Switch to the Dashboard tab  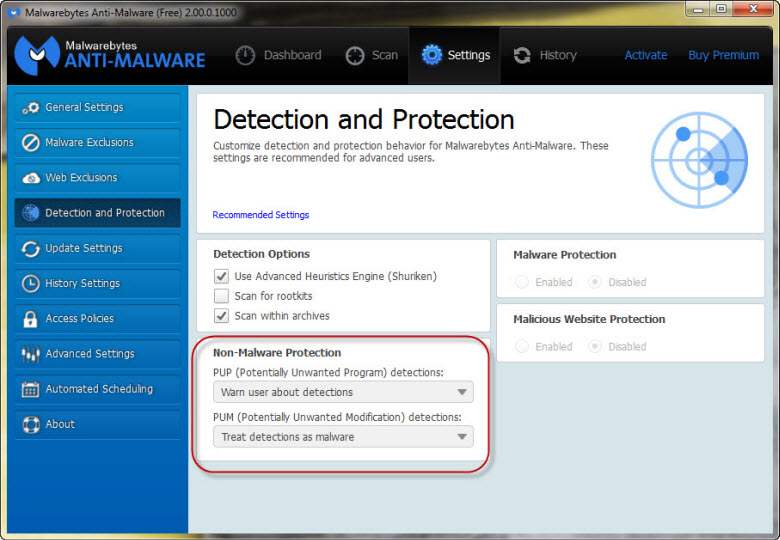pyautogui.click(x=279, y=55)
